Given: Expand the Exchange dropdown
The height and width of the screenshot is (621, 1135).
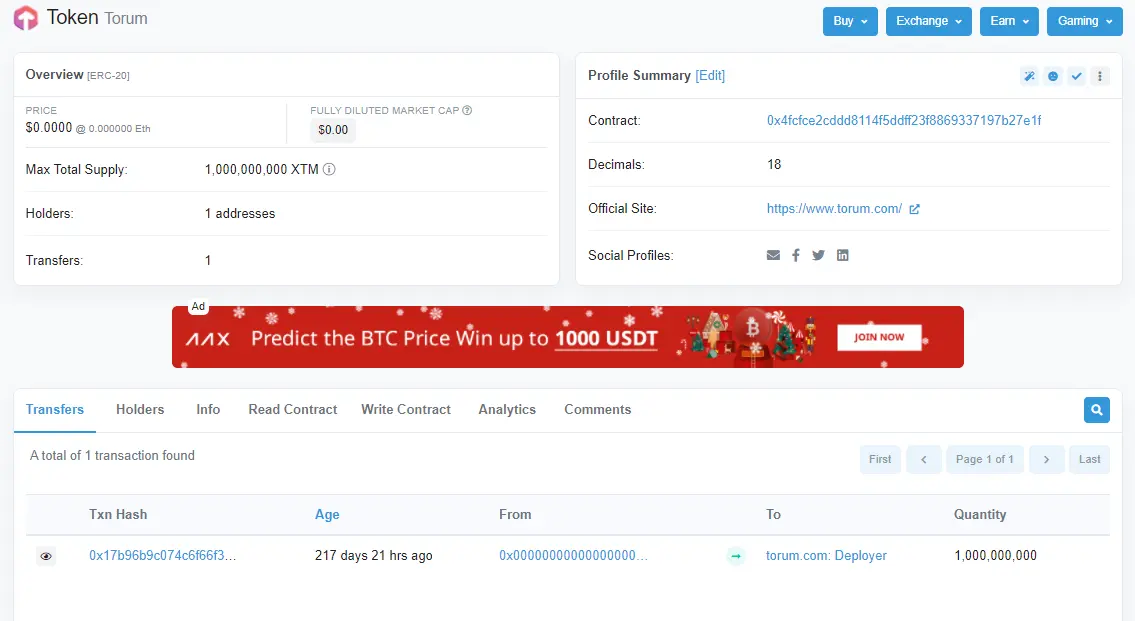Looking at the screenshot, I should 929,21.
